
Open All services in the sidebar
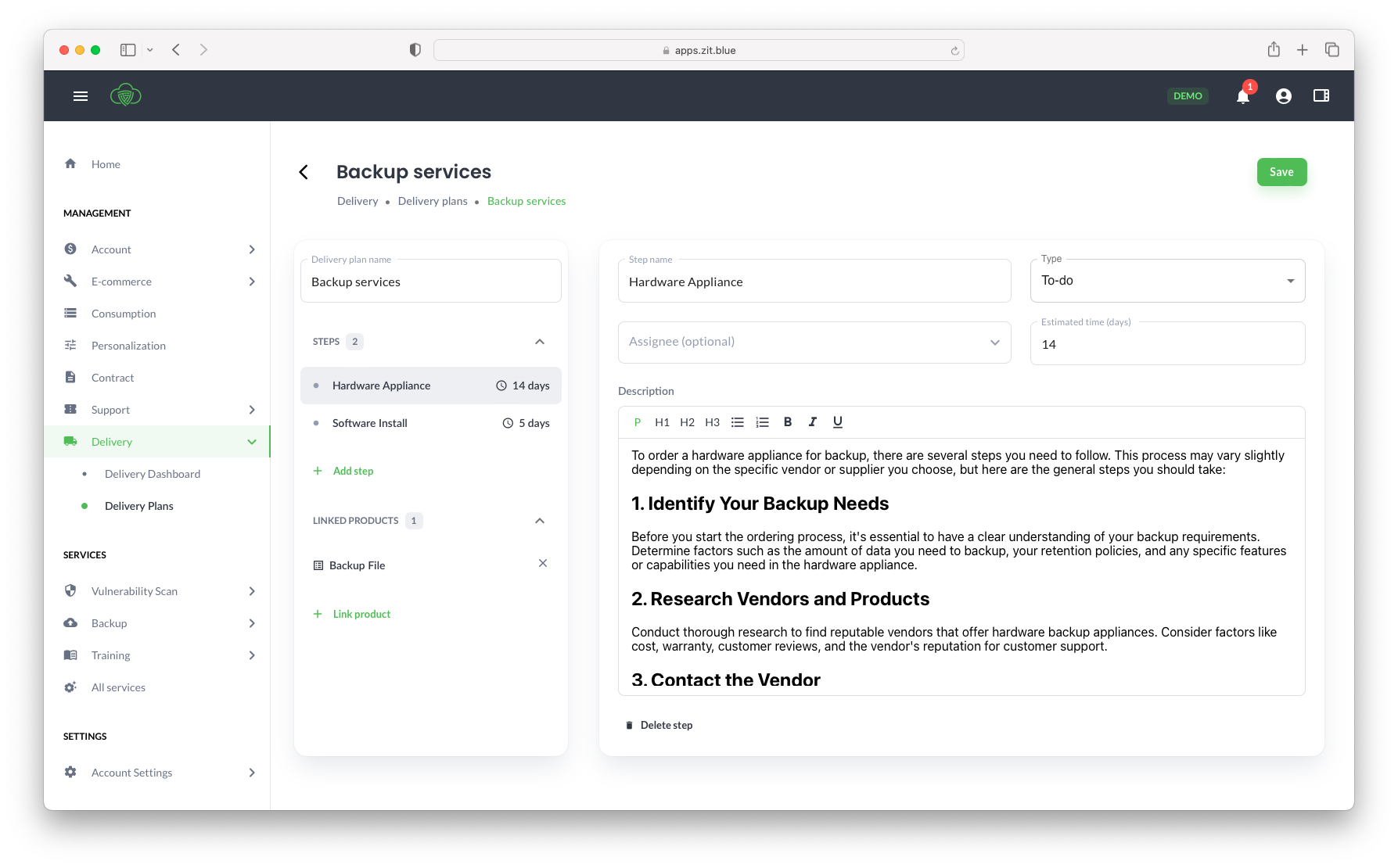click(118, 687)
